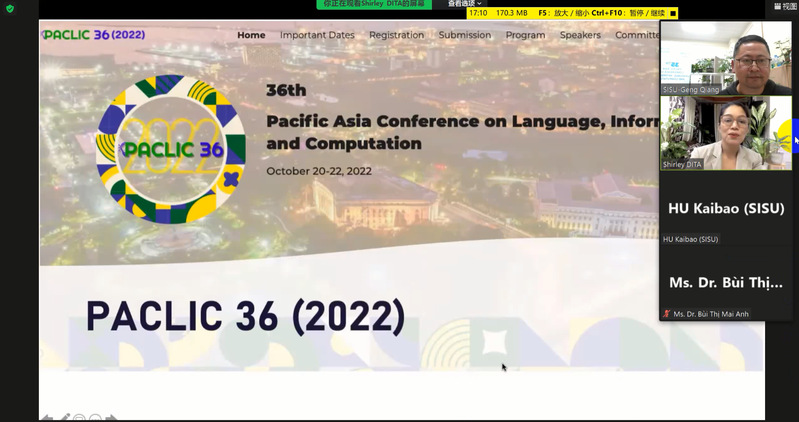Click the yellow stop recording square icon
The image size is (799, 422).
[673, 13]
